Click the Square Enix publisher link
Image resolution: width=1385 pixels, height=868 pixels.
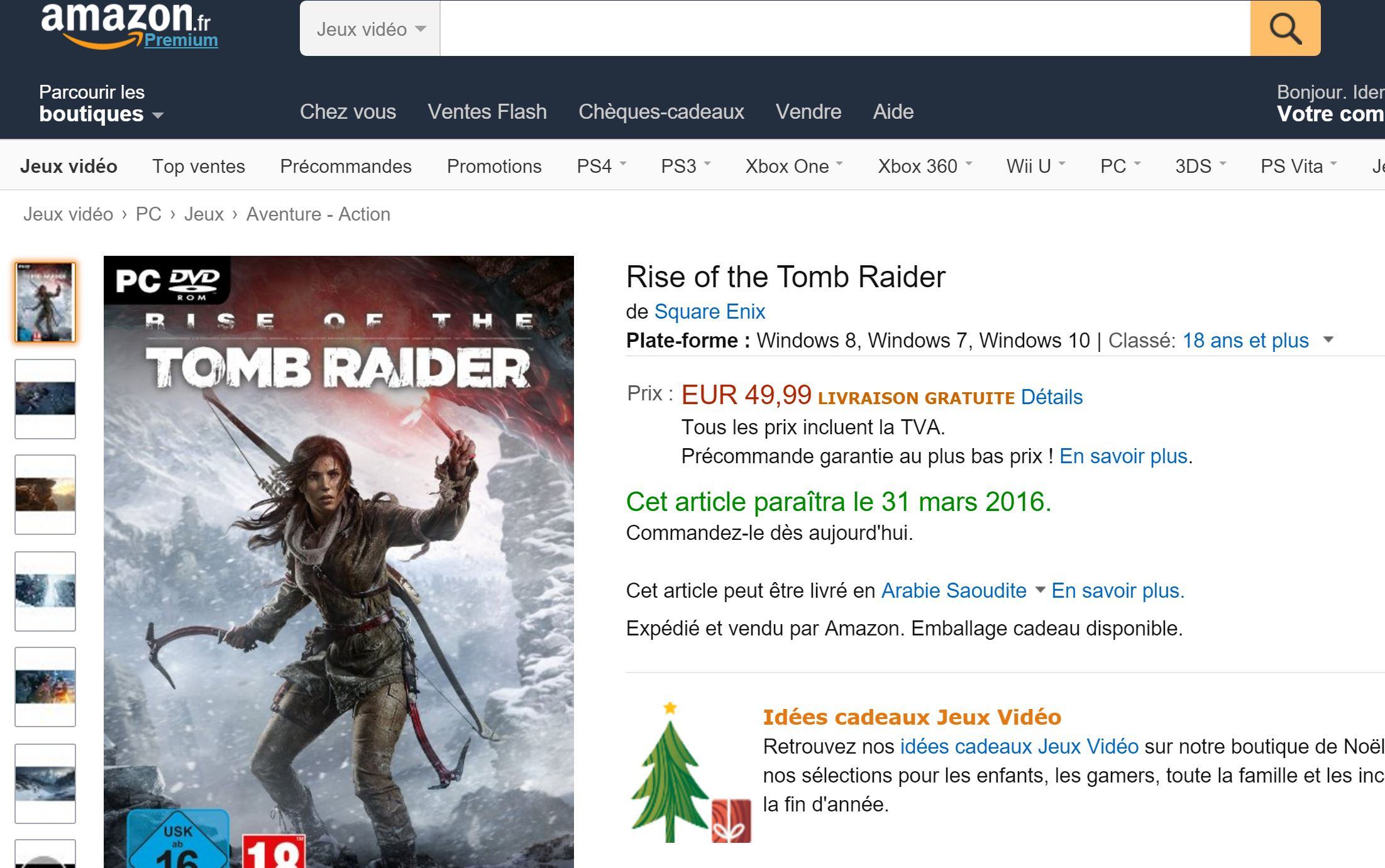(710, 312)
